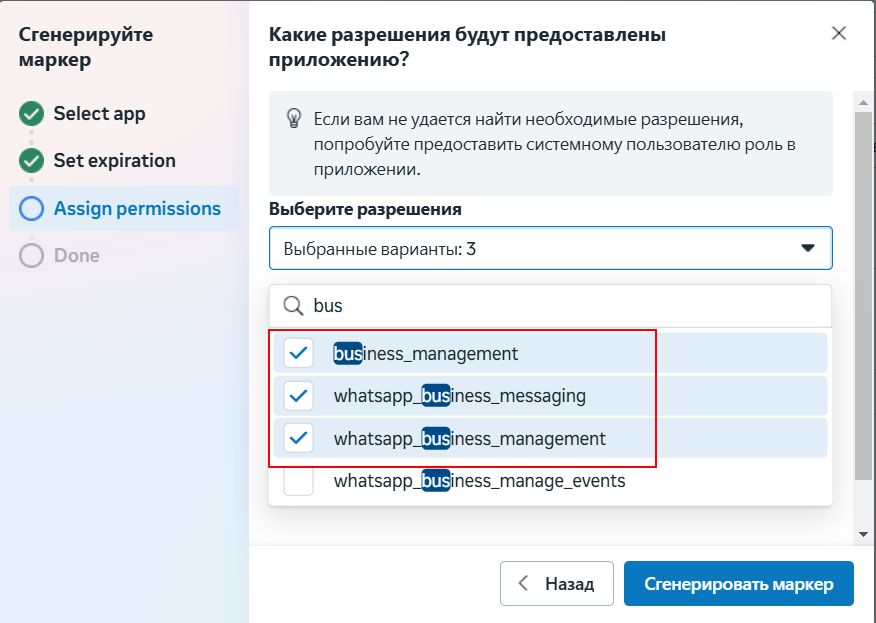The image size is (876, 623).
Task: Click the search magnifier icon
Action: pos(293,306)
